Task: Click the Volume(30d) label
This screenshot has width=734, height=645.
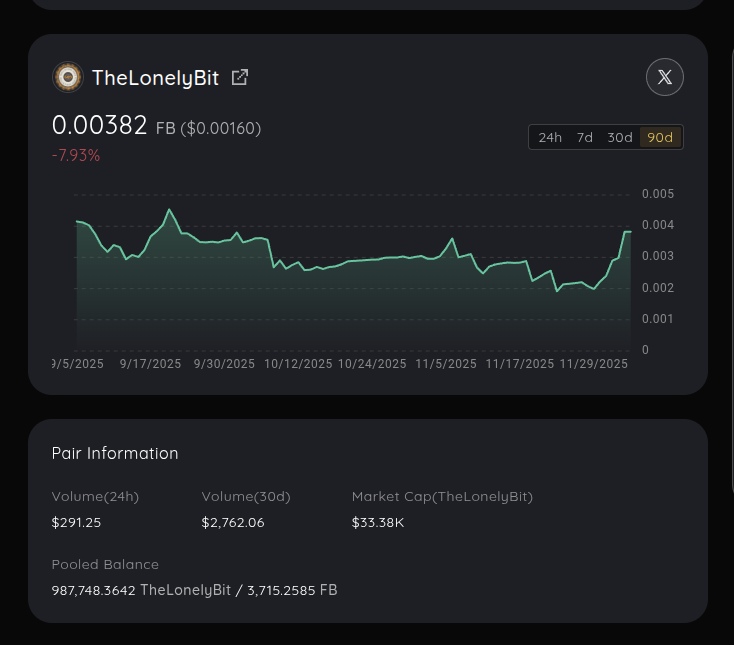Action: click(246, 497)
